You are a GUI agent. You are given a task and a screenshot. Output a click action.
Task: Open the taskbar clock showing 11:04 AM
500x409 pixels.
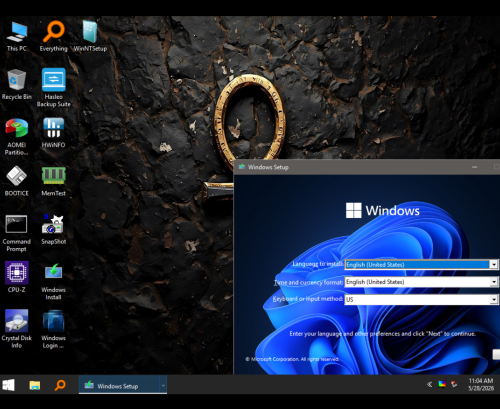pos(481,385)
